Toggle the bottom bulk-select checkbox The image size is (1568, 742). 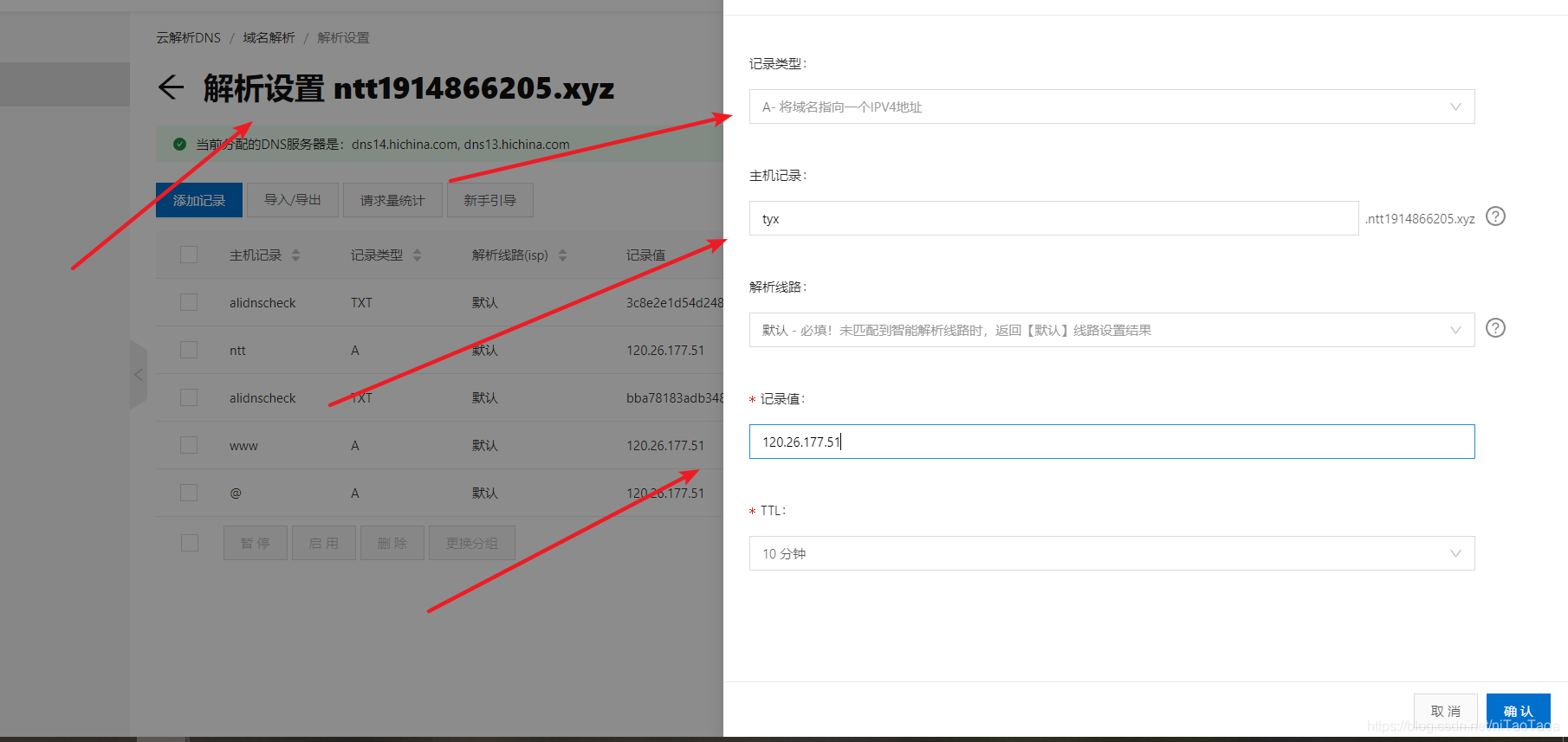coord(190,543)
